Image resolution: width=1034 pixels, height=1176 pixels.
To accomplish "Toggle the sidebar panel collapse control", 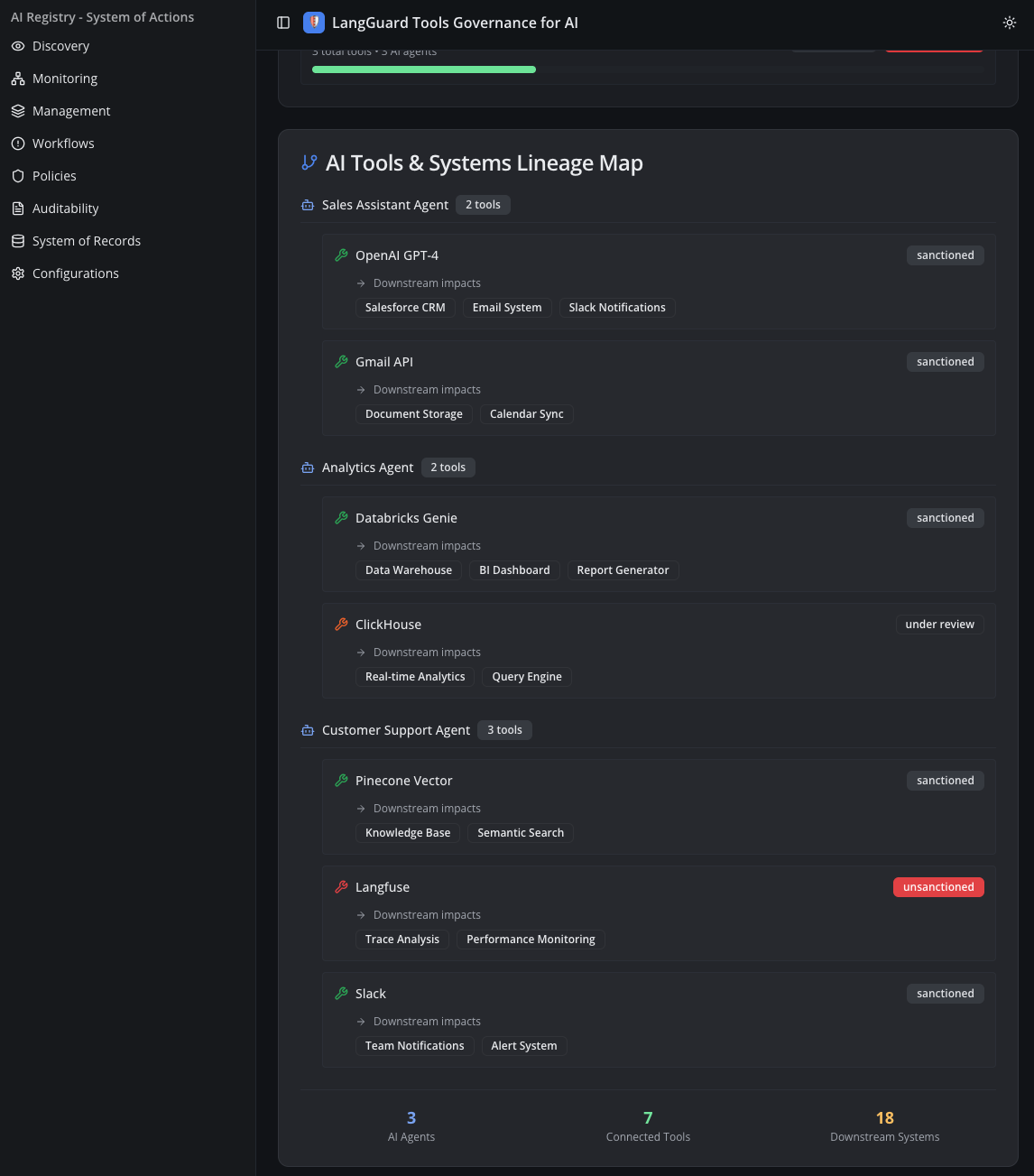I will click(x=283, y=23).
